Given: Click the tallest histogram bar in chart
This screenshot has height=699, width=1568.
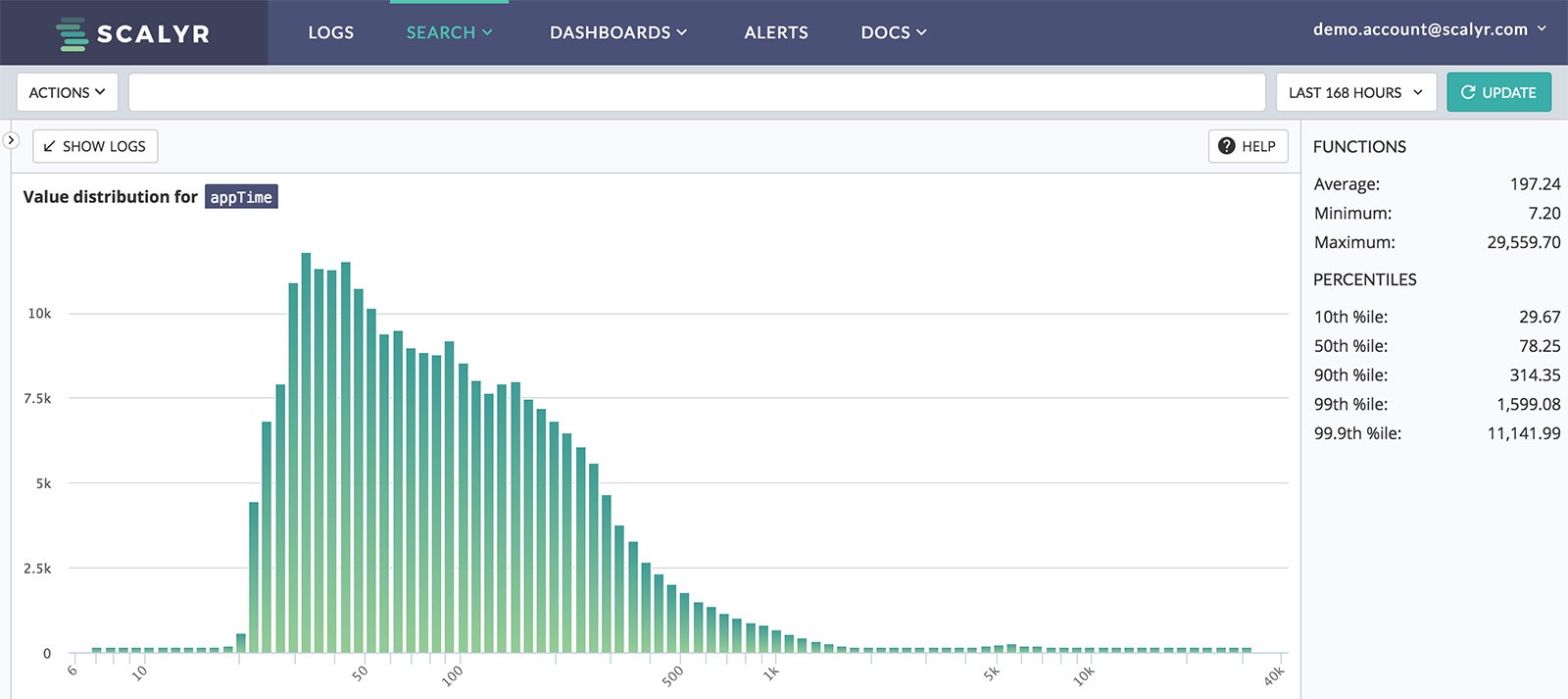Looking at the screenshot, I should 306,451.
